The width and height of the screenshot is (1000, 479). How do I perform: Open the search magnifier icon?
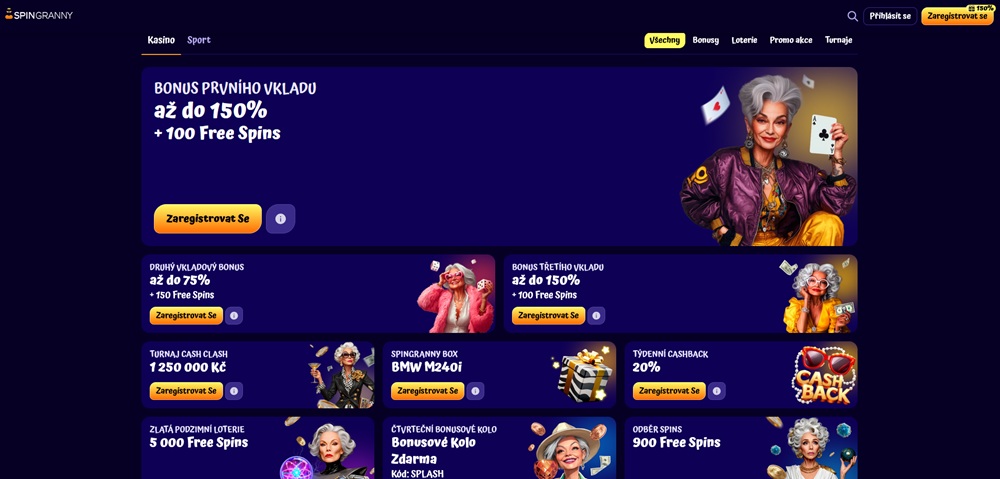(852, 16)
